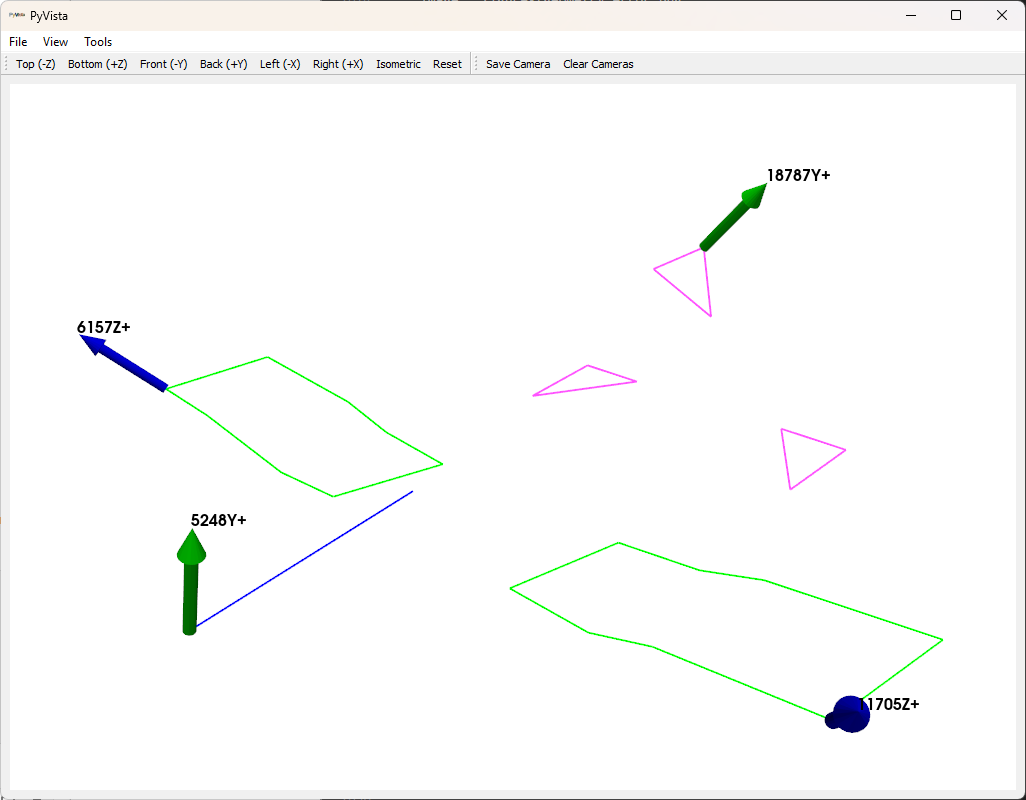Select the Front (-Y) camera view

163,63
